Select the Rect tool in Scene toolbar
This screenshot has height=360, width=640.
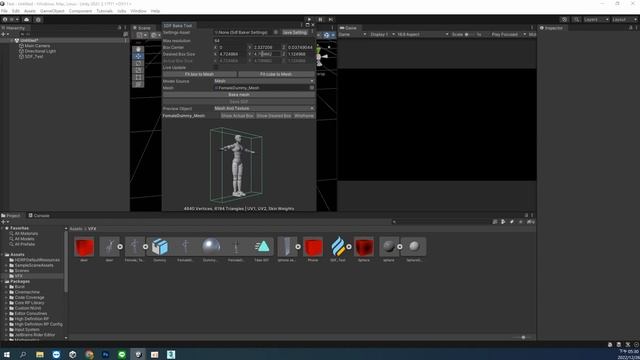[x=138, y=77]
